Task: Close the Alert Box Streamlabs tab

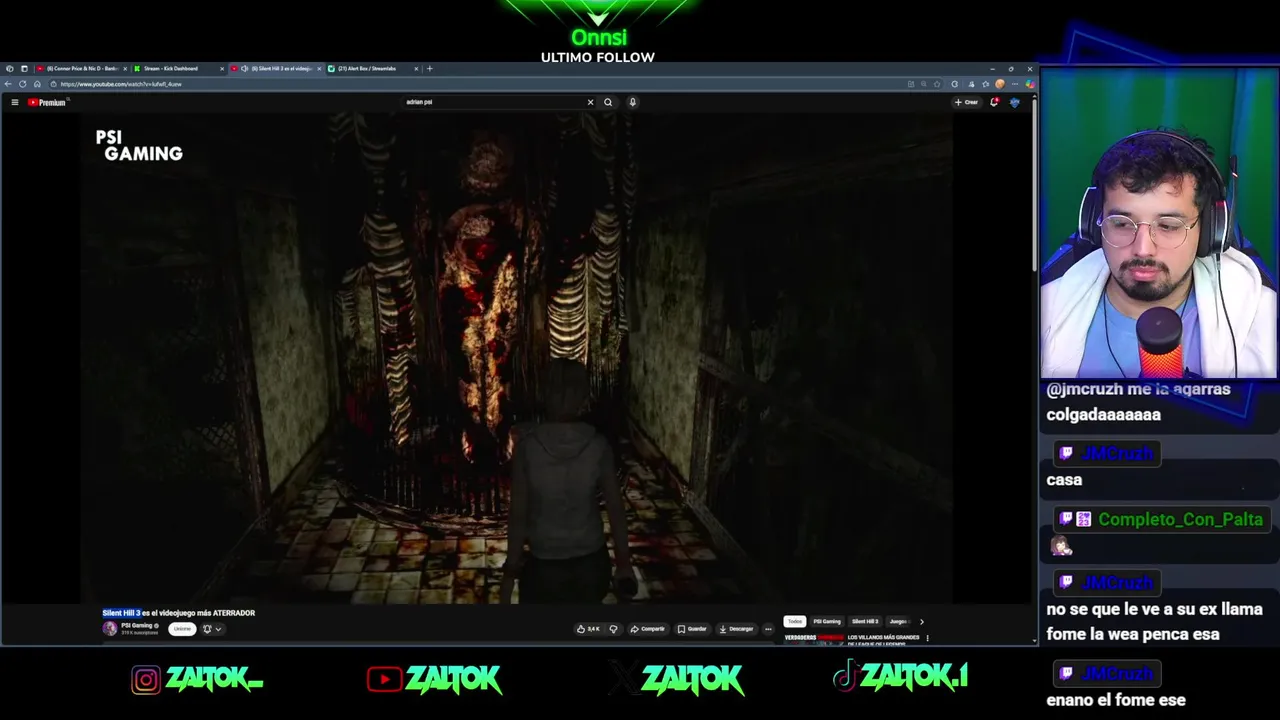Action: tap(416, 68)
